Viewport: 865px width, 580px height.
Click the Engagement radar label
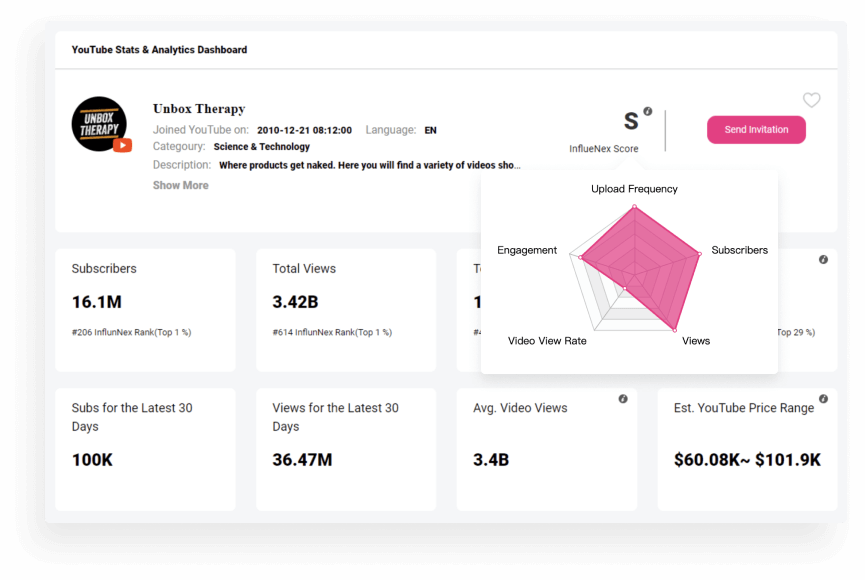click(527, 250)
